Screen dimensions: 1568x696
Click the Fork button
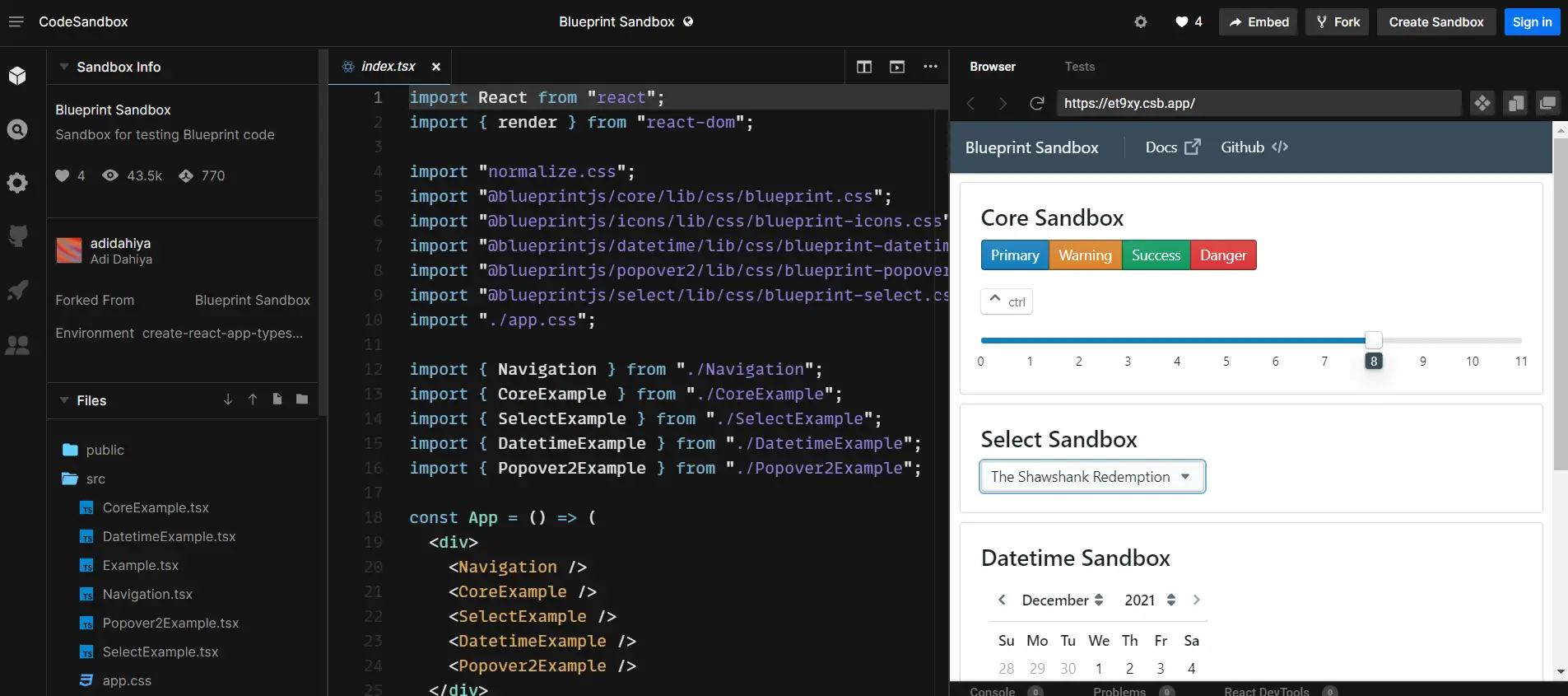[x=1338, y=21]
